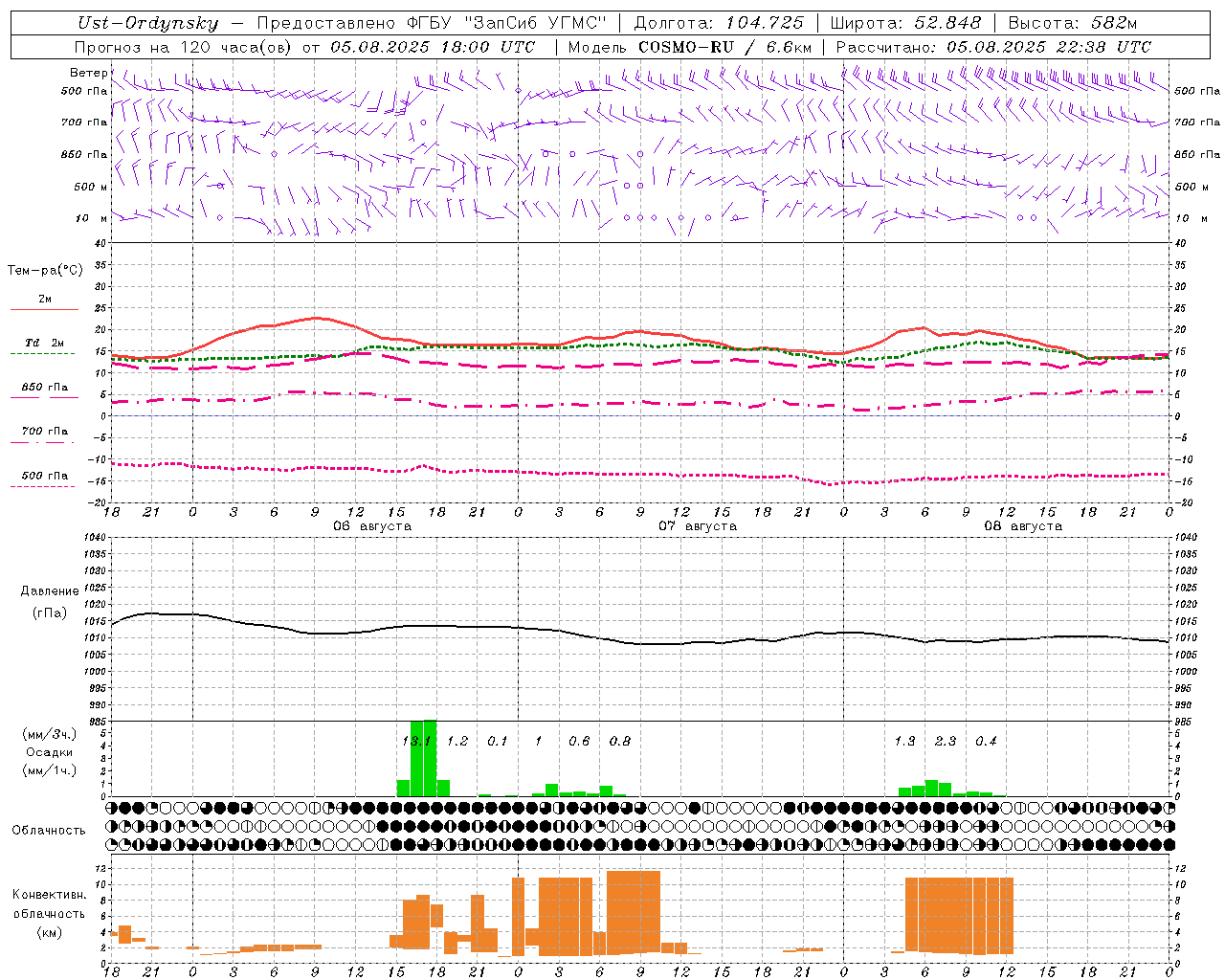The height and width of the screenshot is (980, 1225).
Task: Click the 850 гПа entry in temperature legend
Action: 45,388
